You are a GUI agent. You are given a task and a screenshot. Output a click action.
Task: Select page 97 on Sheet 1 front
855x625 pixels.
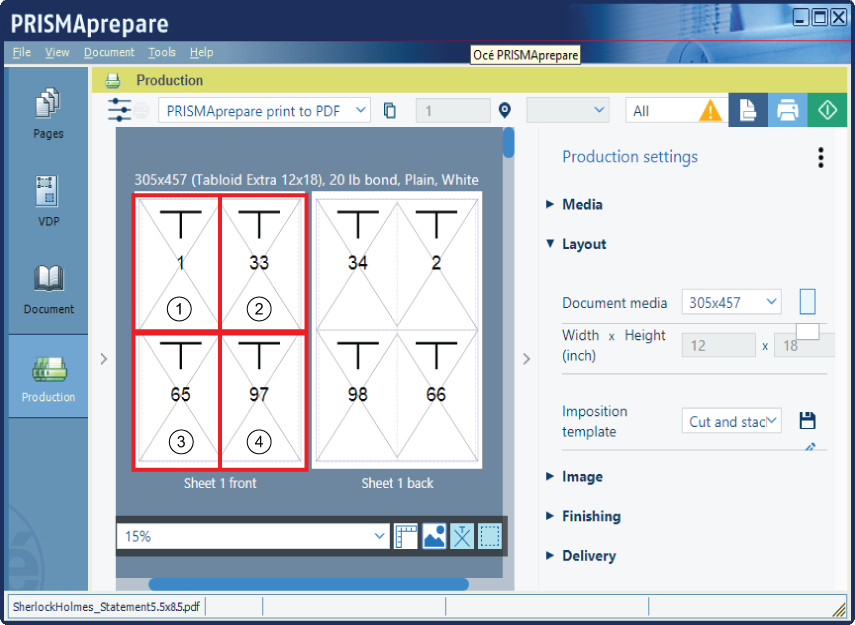click(x=261, y=400)
